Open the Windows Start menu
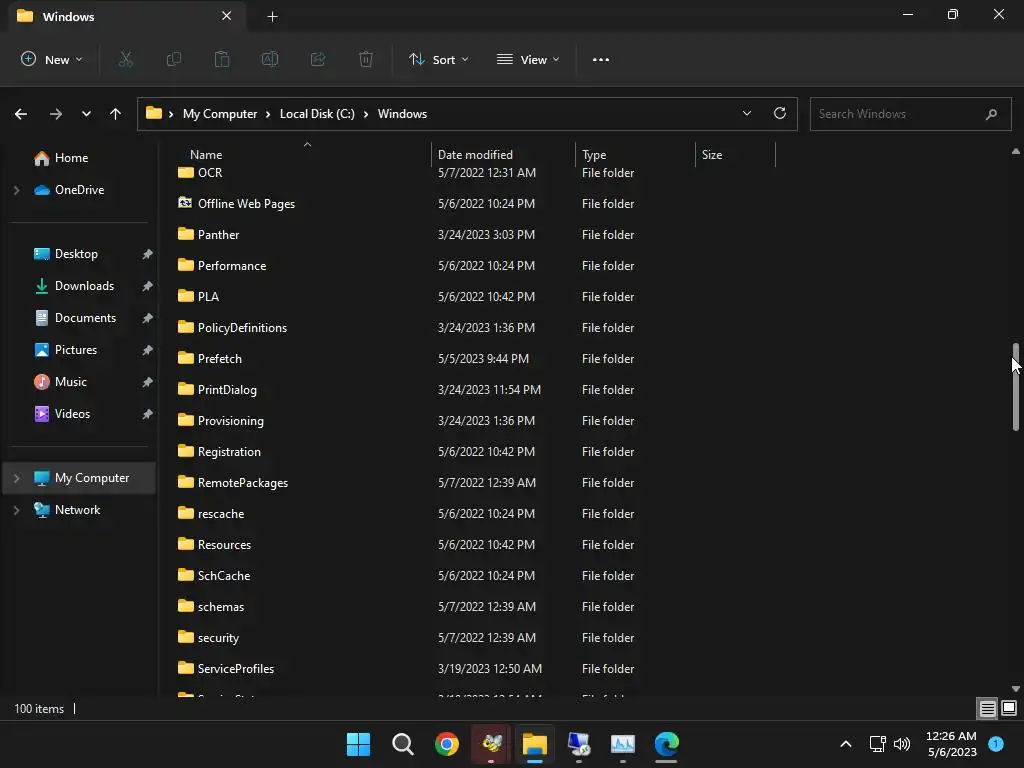 [359, 744]
